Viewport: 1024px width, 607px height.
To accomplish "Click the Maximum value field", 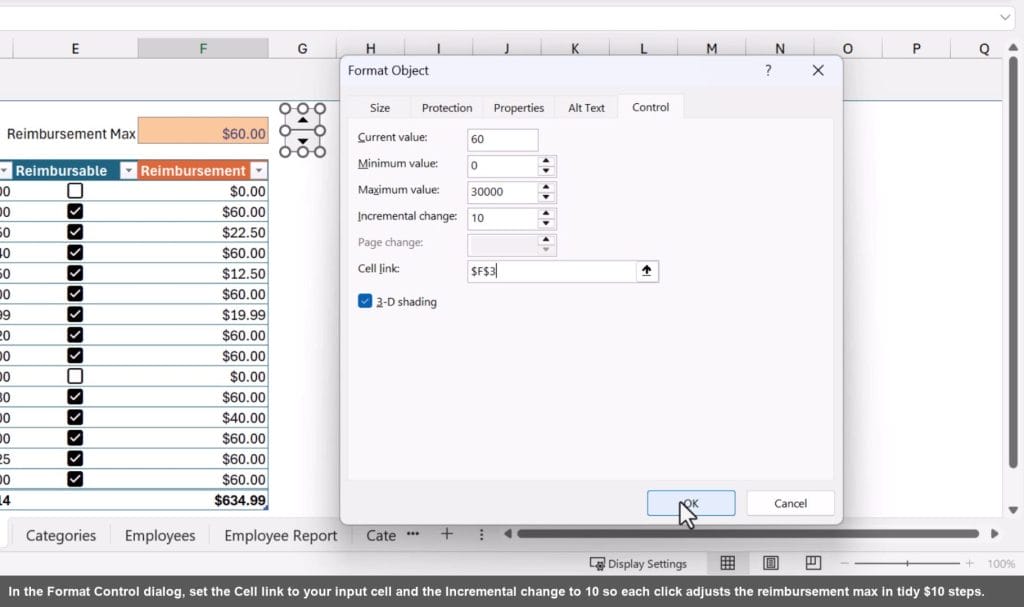I will tap(502, 191).
